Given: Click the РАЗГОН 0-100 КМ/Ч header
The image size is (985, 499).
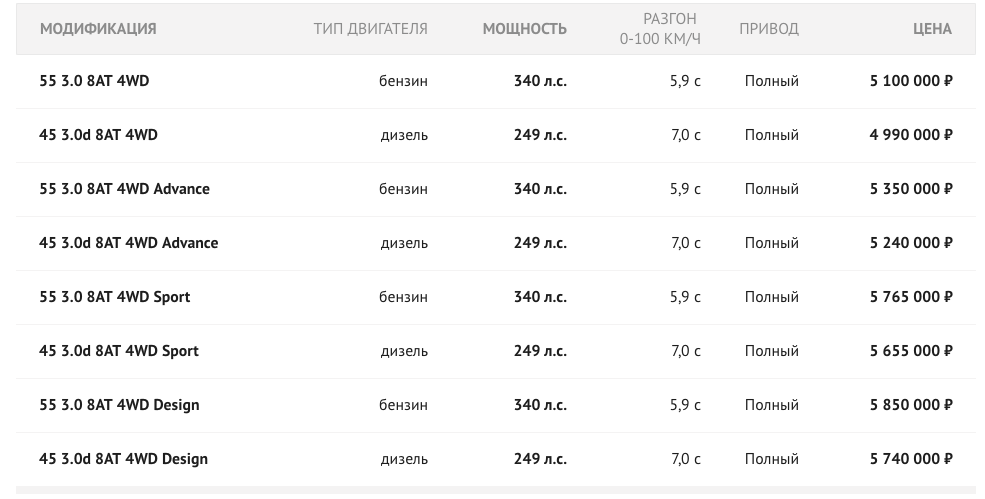Looking at the screenshot, I should point(660,29).
